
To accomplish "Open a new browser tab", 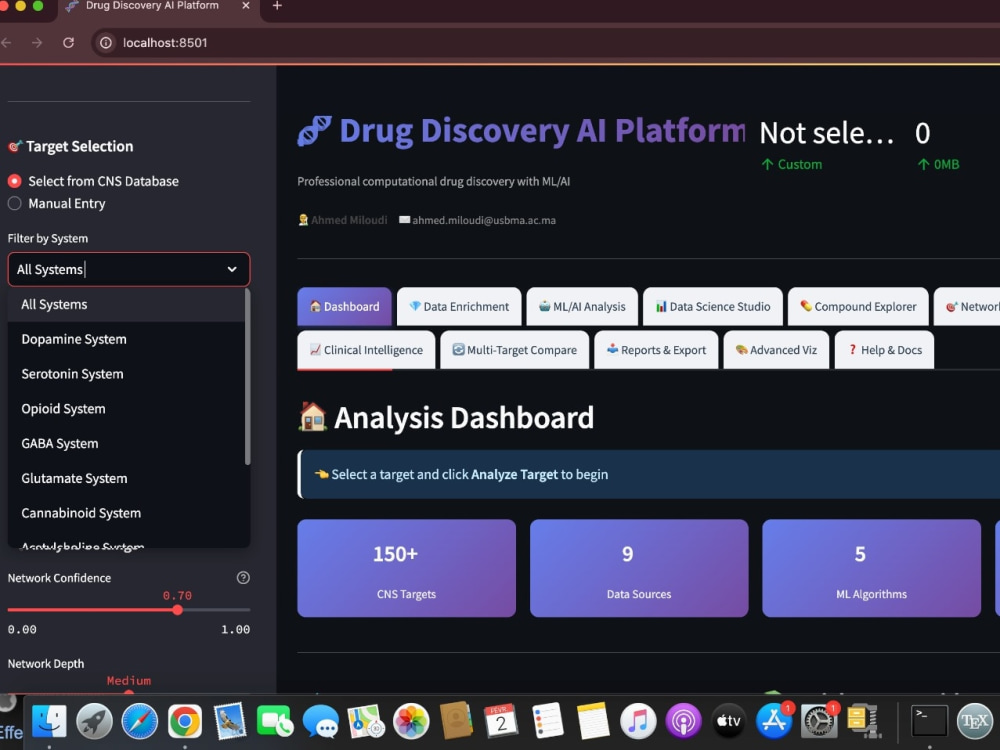I will click(x=277, y=6).
